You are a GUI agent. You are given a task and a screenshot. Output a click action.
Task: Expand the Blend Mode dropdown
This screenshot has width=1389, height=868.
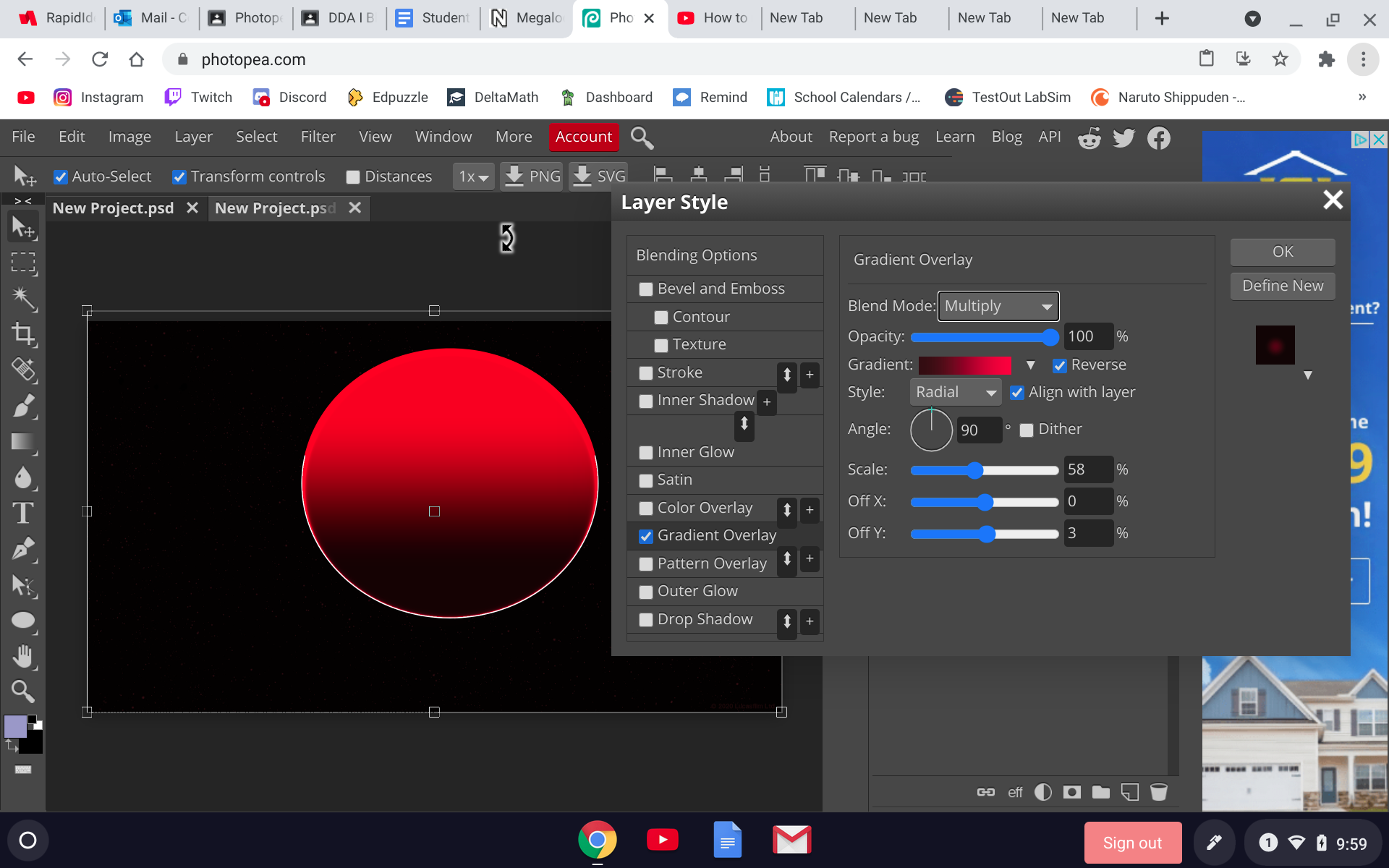coord(998,306)
